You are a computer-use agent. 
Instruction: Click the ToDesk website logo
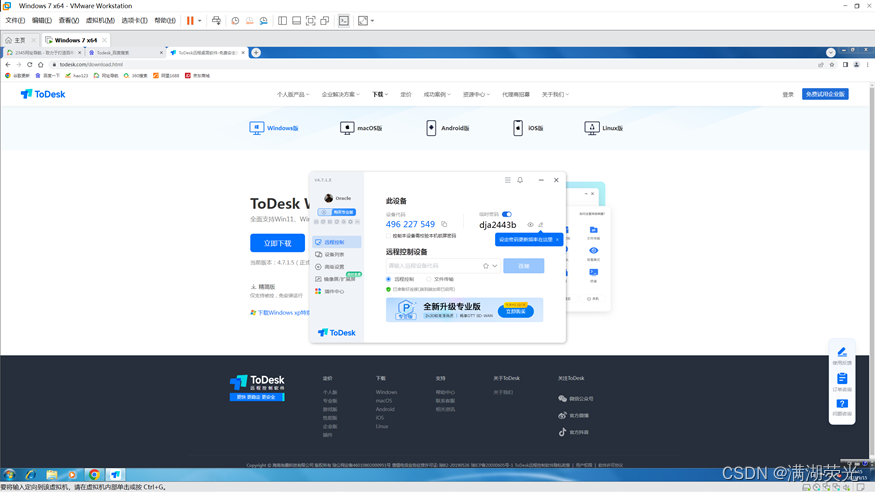coord(43,94)
